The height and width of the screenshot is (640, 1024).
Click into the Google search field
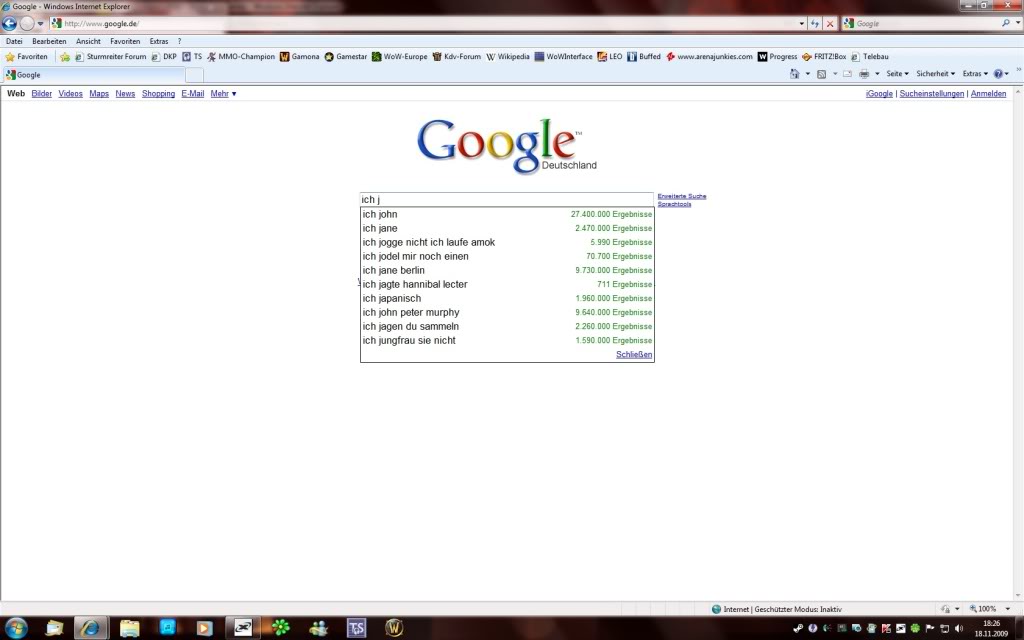507,199
